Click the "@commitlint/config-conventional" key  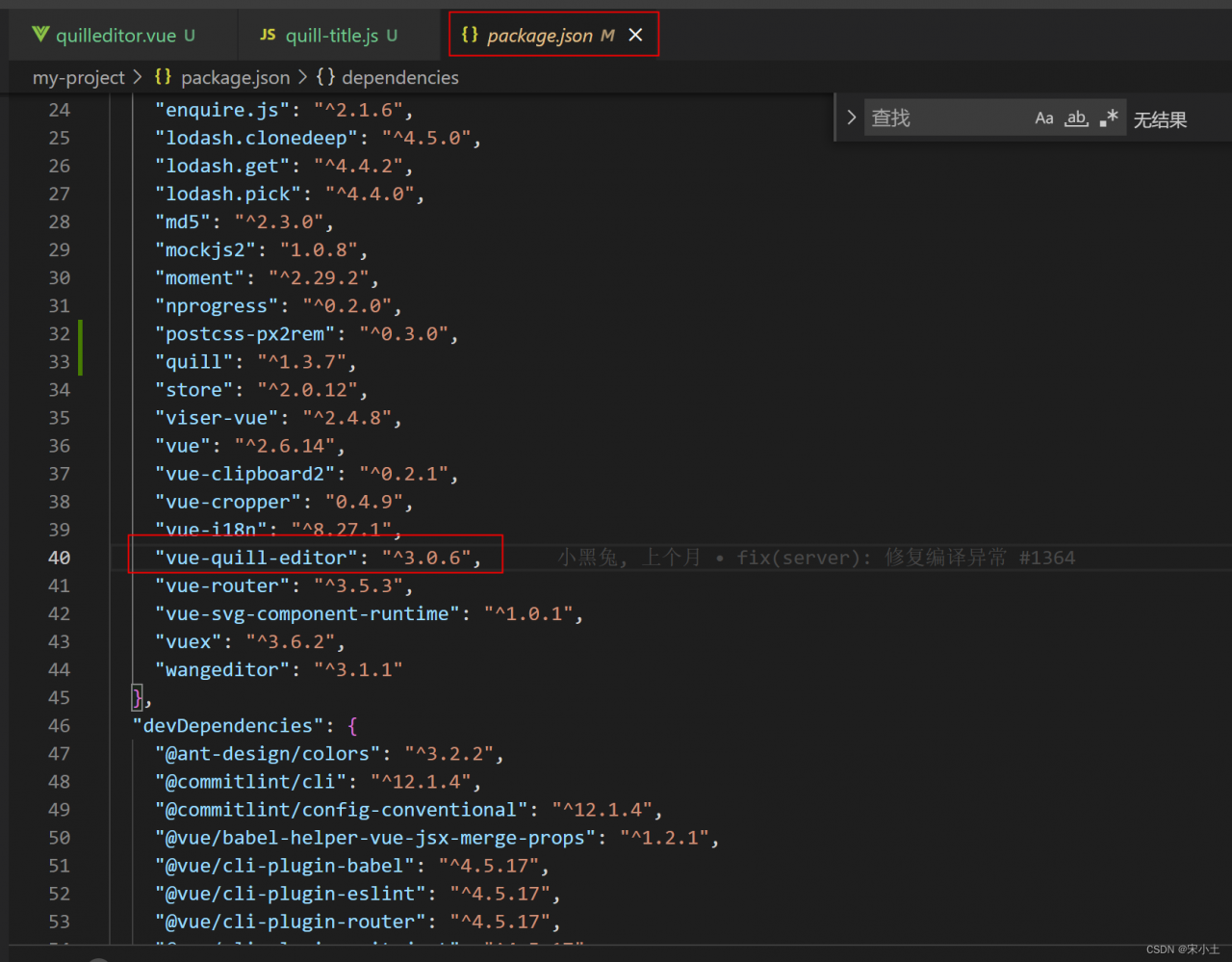341,809
